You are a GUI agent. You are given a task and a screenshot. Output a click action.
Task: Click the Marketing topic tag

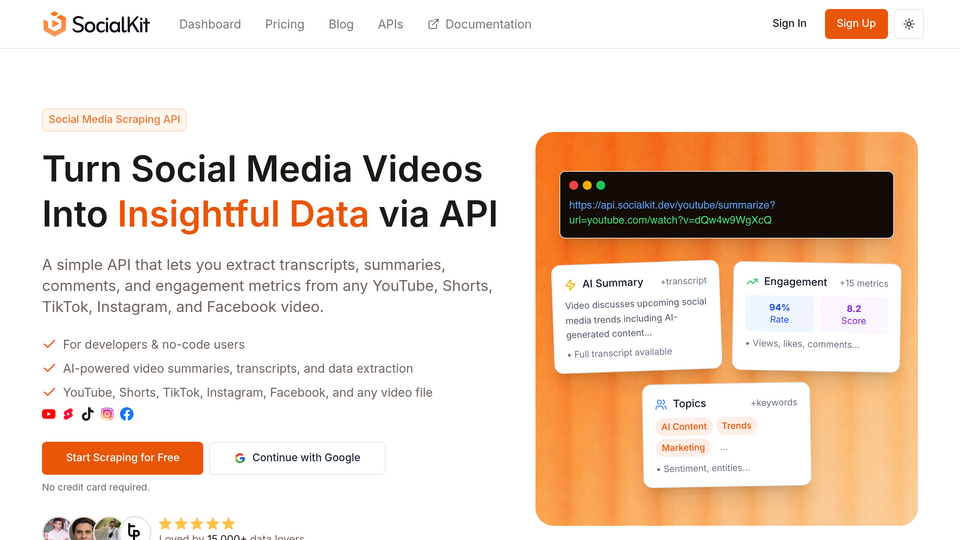(683, 448)
